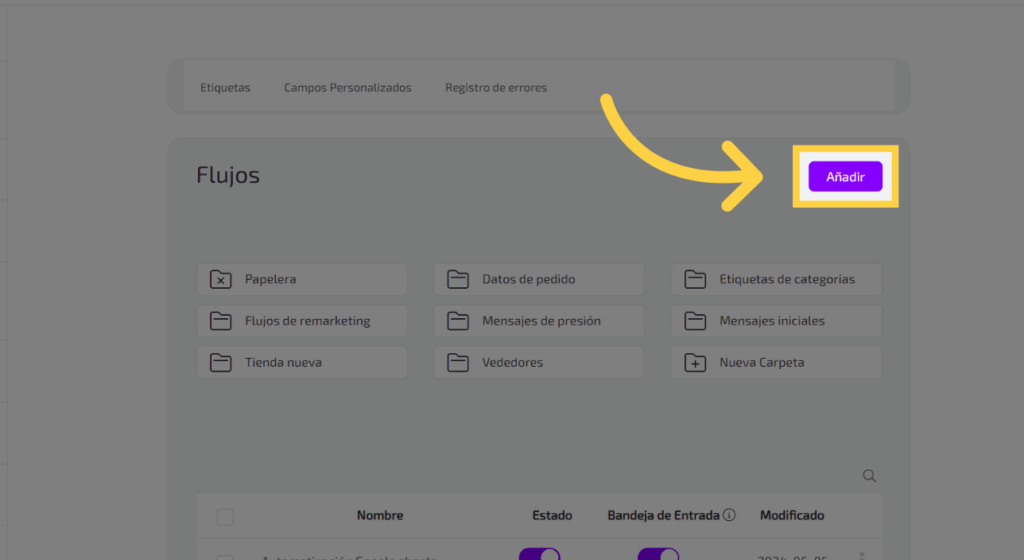Toggle Bandeja de Entrada switch of first flow
Viewport: 1024px width, 560px height.
[x=658, y=554]
